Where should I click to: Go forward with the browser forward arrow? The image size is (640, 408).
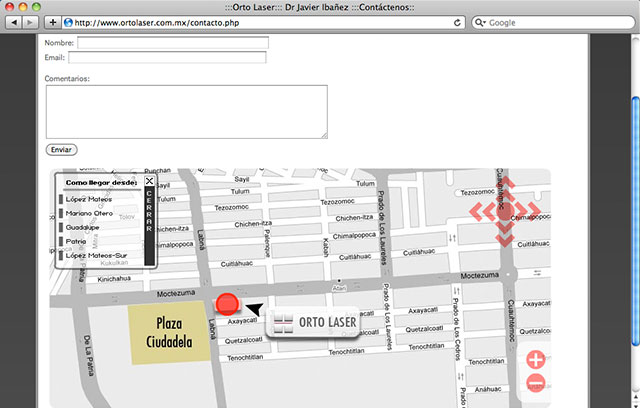coord(30,22)
